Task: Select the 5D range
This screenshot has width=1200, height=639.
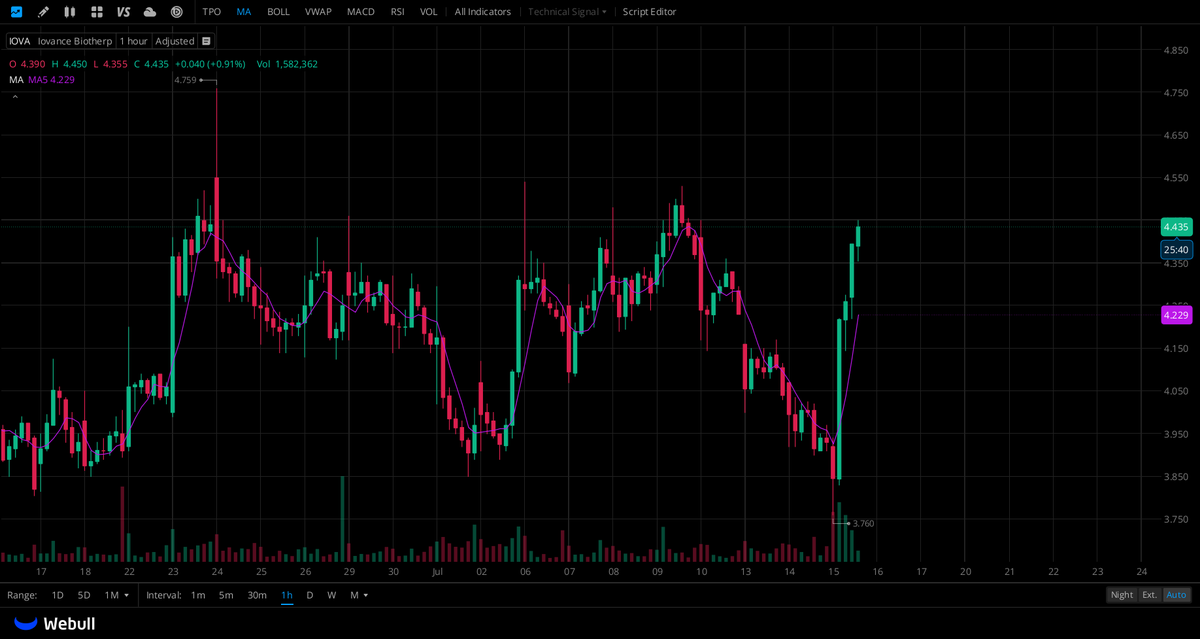Action: [x=84, y=595]
